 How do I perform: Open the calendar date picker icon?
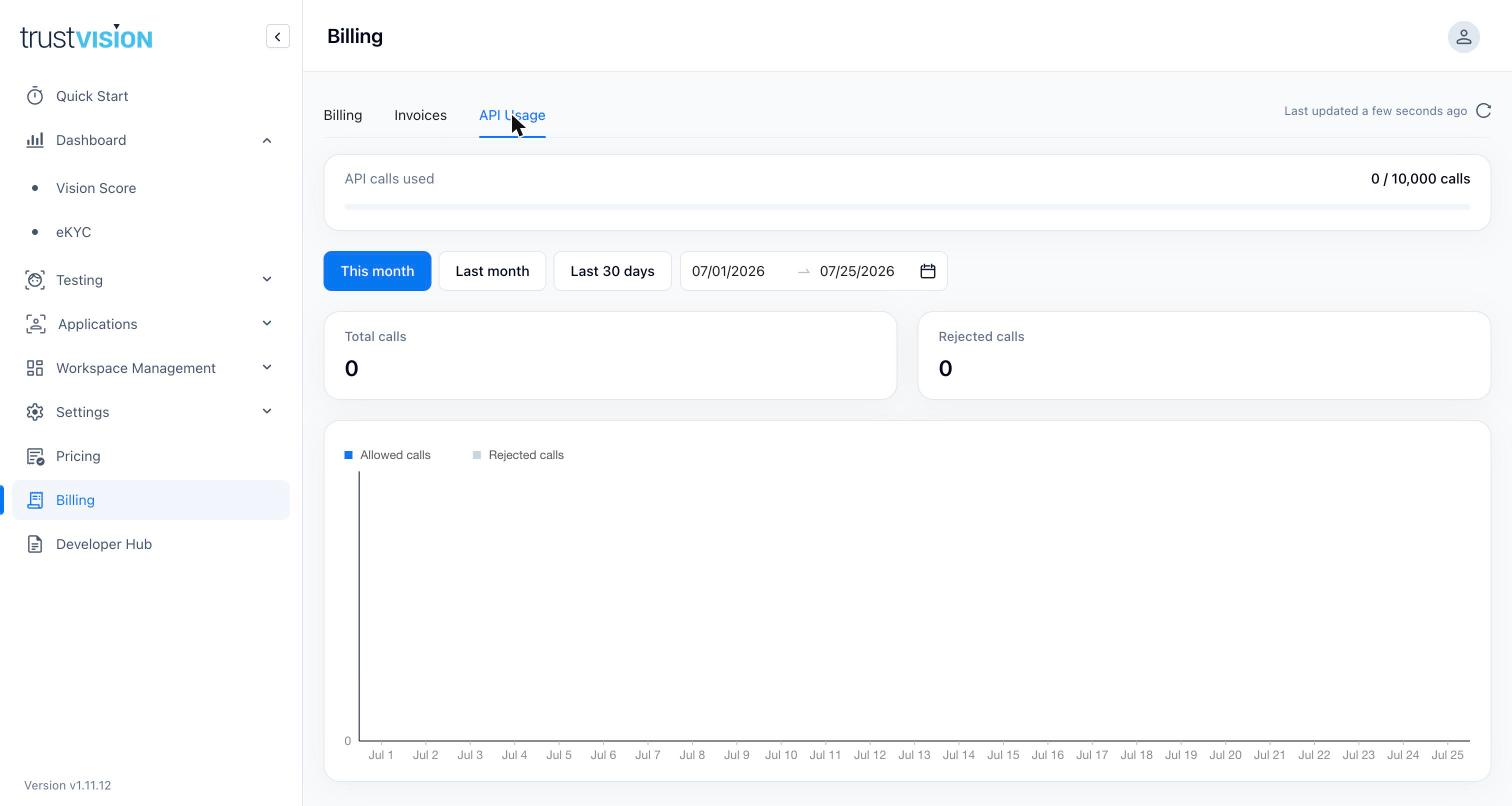click(x=928, y=271)
